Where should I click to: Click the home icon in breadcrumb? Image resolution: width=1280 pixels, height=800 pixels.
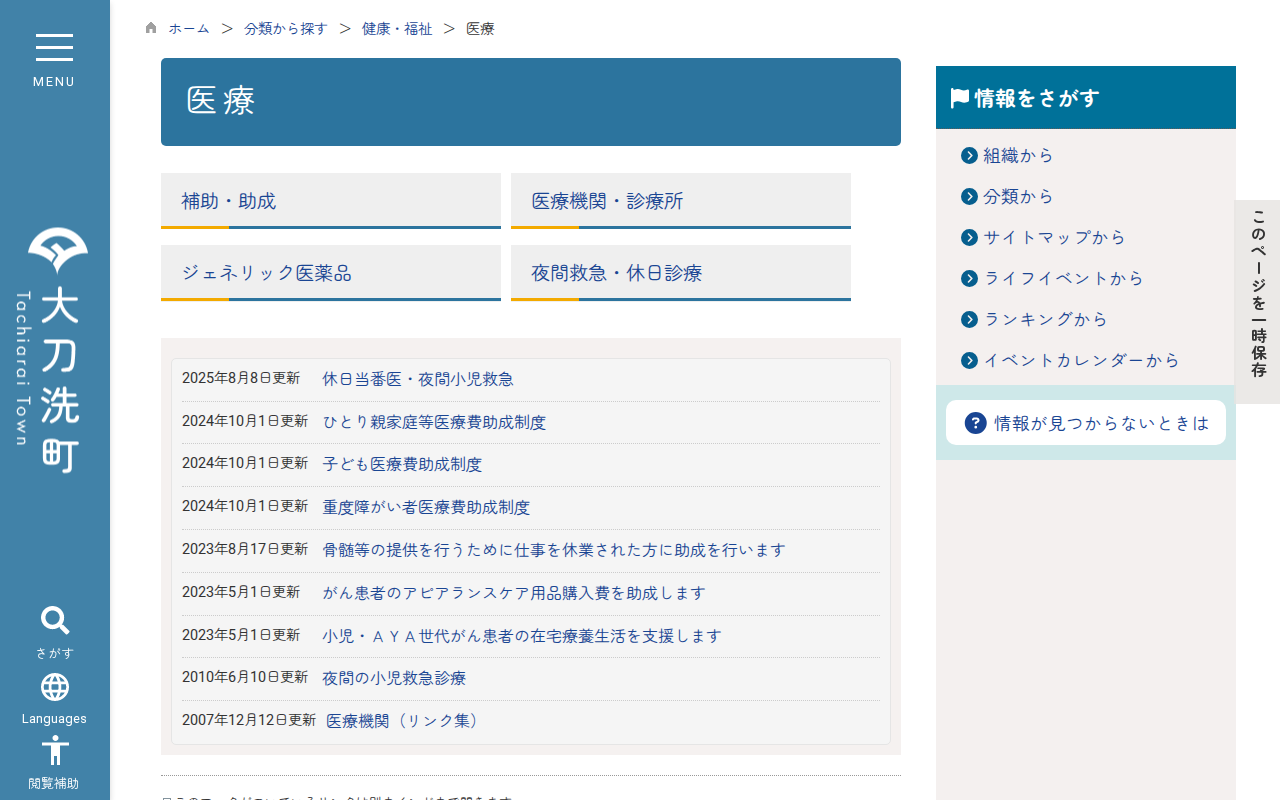click(x=151, y=28)
